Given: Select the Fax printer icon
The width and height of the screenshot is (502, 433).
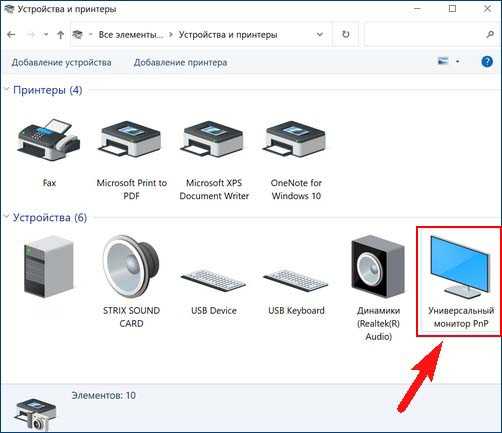Looking at the screenshot, I should pyautogui.click(x=49, y=140).
